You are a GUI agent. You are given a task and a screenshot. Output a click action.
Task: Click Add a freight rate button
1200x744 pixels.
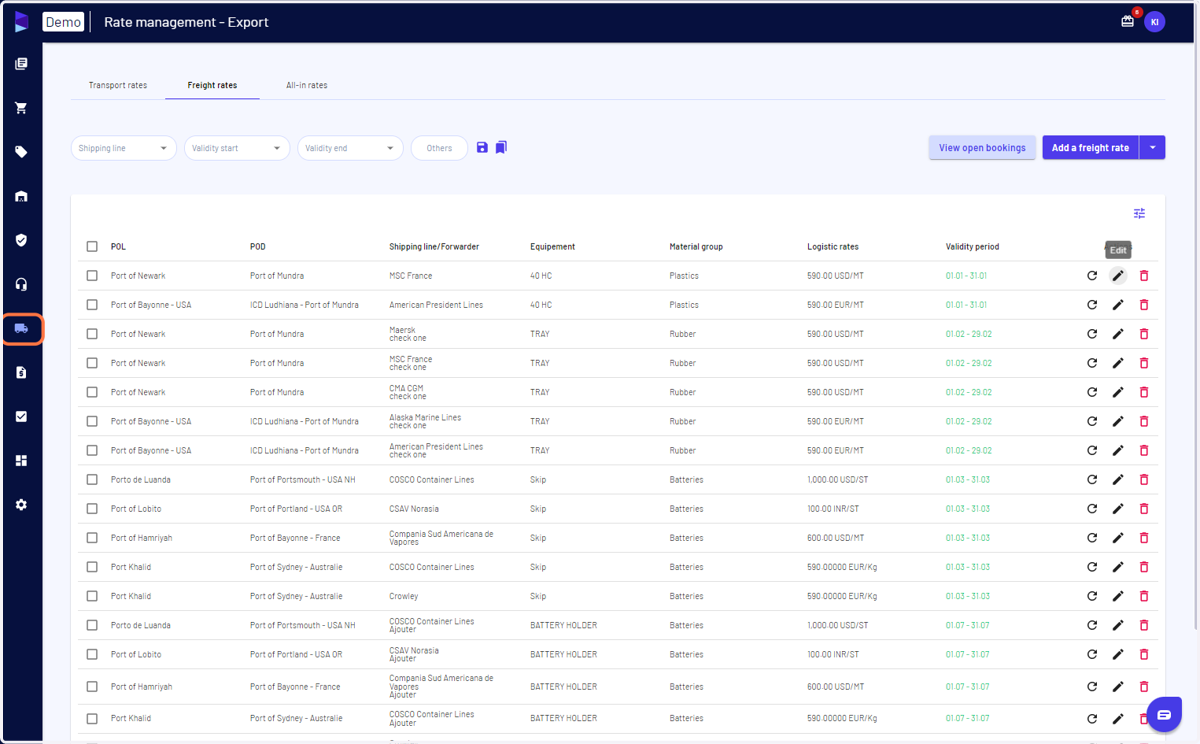click(x=1090, y=148)
